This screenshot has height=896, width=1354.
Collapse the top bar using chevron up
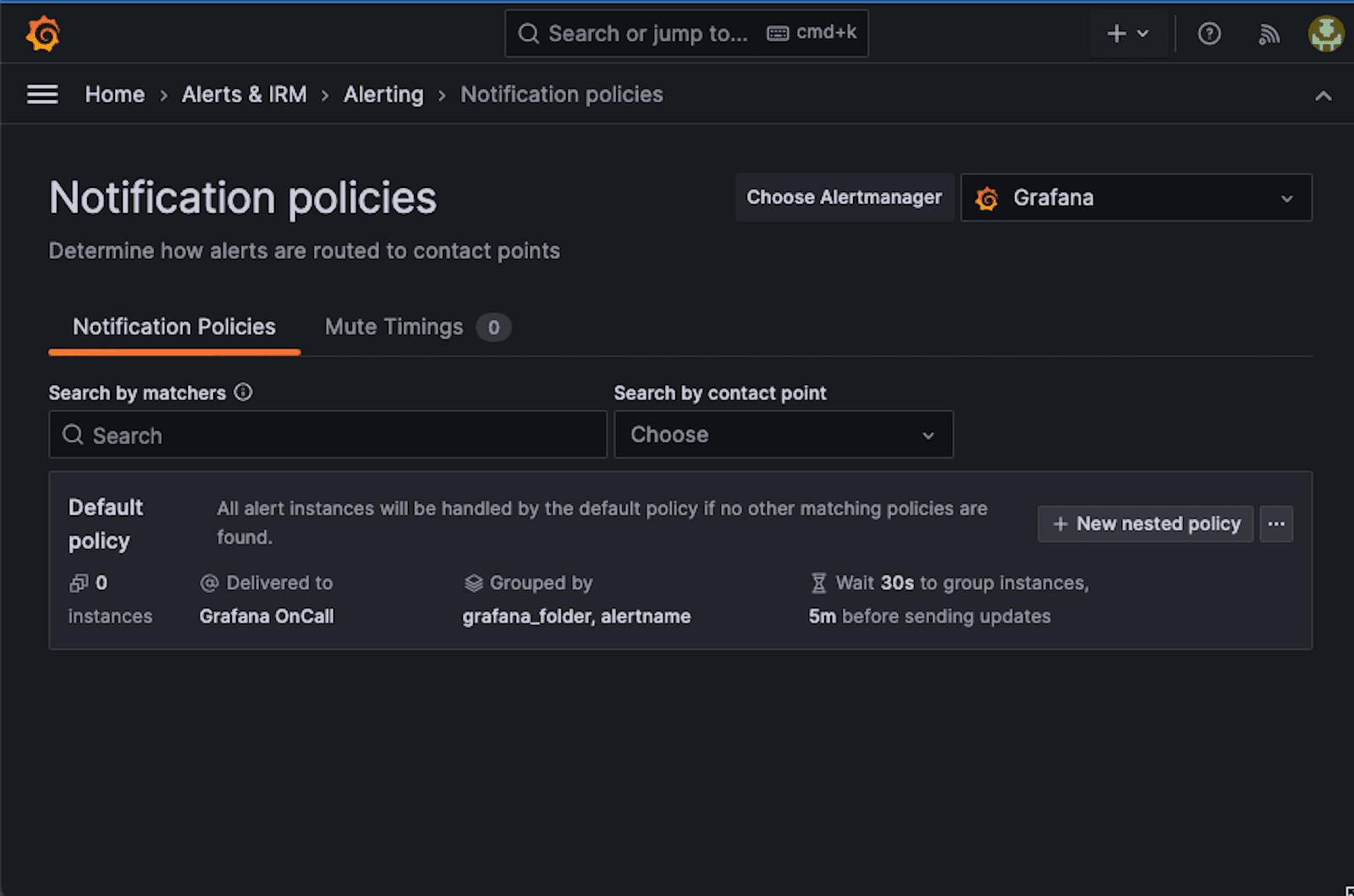pyautogui.click(x=1324, y=96)
